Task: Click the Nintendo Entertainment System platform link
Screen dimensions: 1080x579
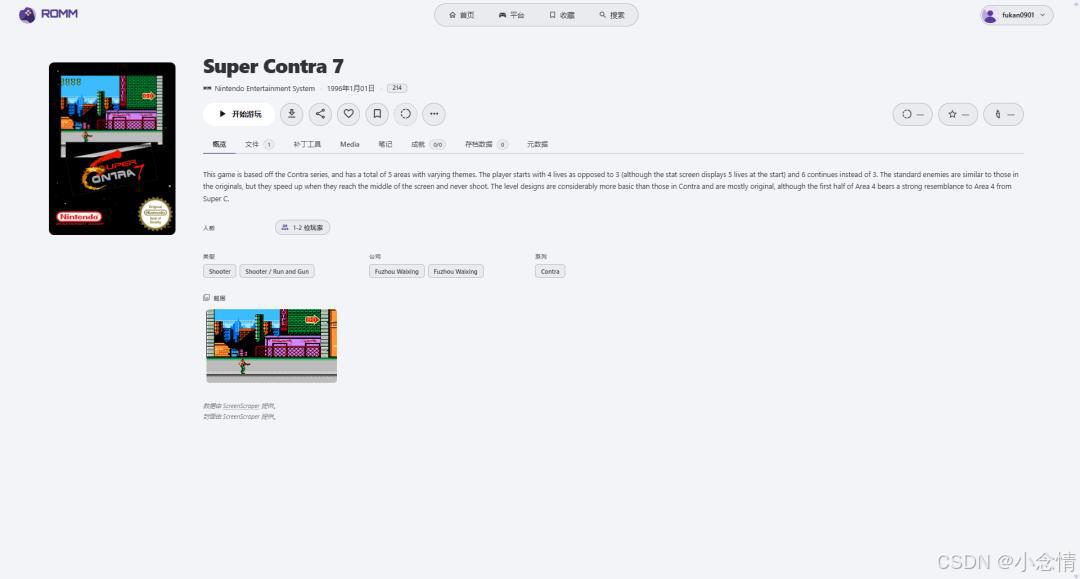Action: click(259, 89)
